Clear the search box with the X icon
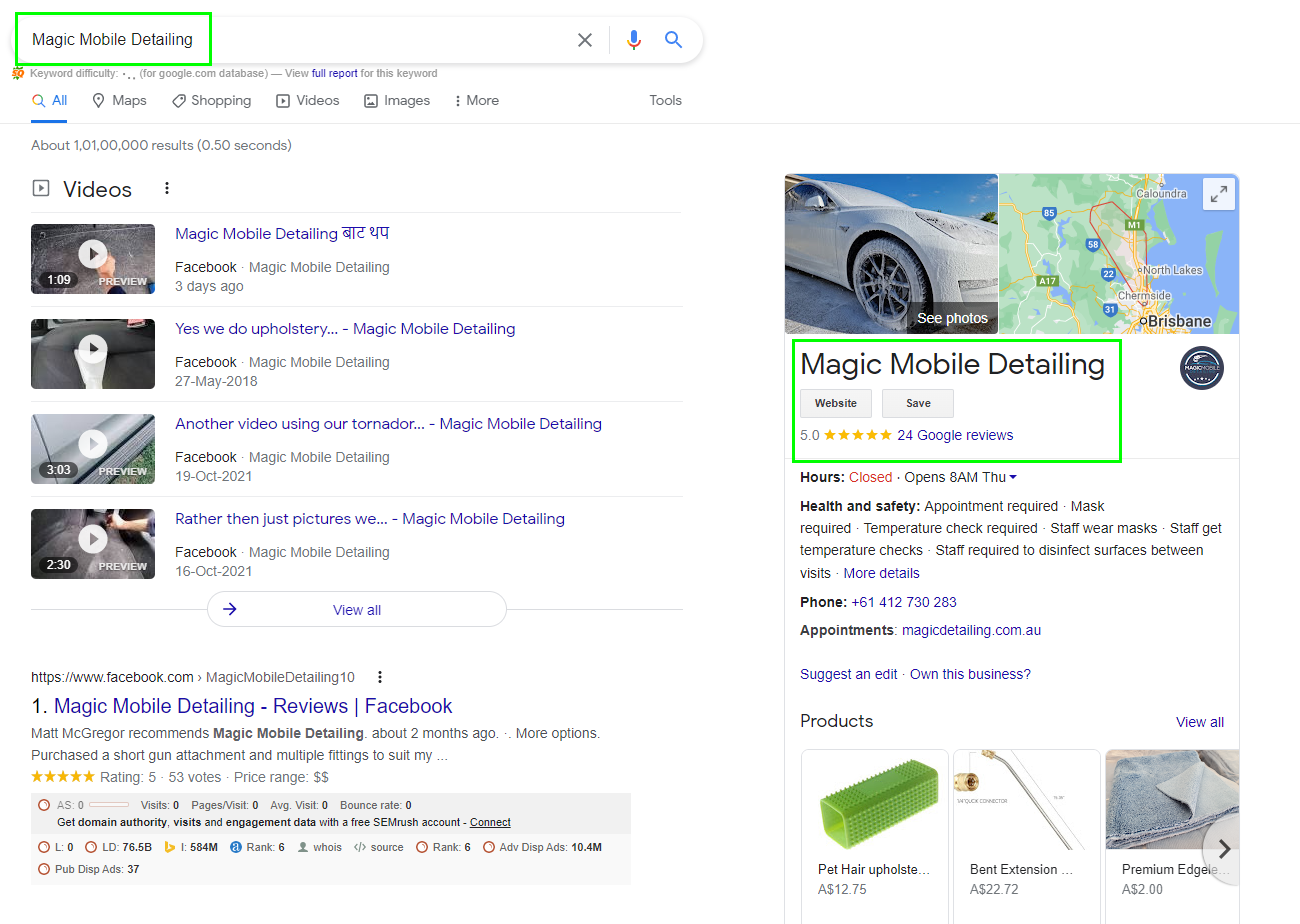 click(585, 40)
